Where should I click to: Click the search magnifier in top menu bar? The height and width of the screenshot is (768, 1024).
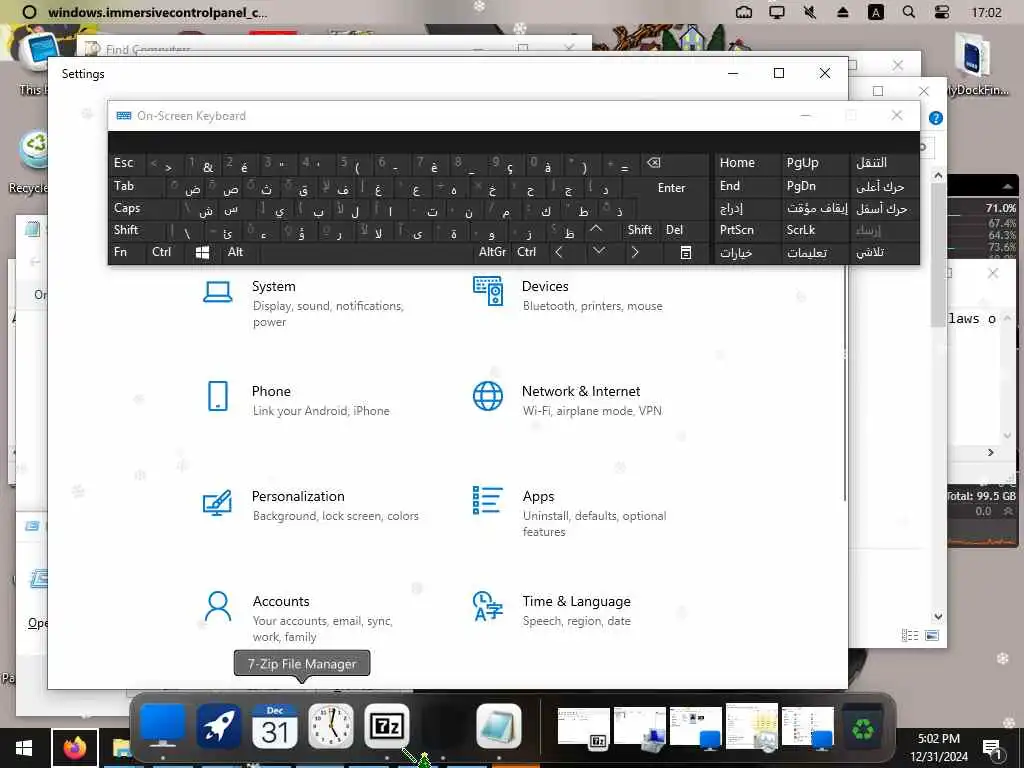coord(908,12)
